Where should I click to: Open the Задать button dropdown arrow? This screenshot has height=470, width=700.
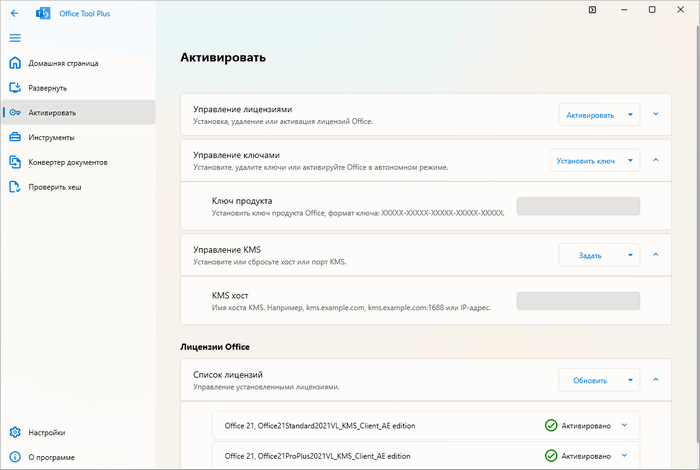pyautogui.click(x=630, y=255)
